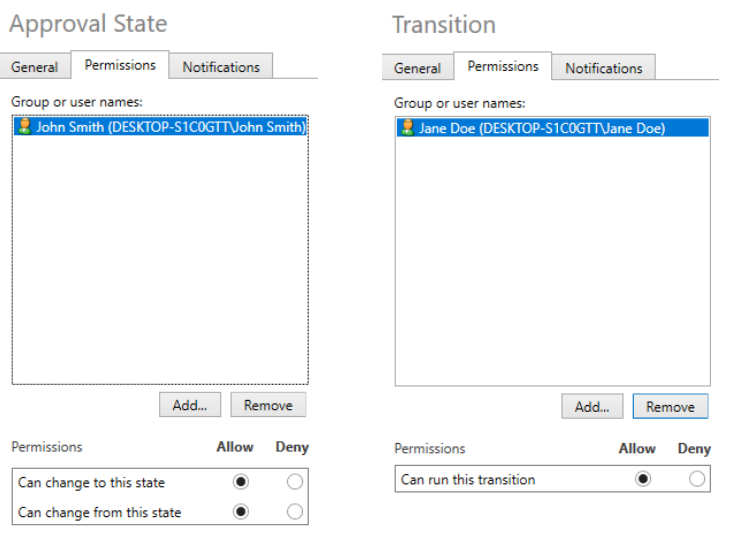Allow 'Can change to this state'
The image size is (737, 534).
241,482
